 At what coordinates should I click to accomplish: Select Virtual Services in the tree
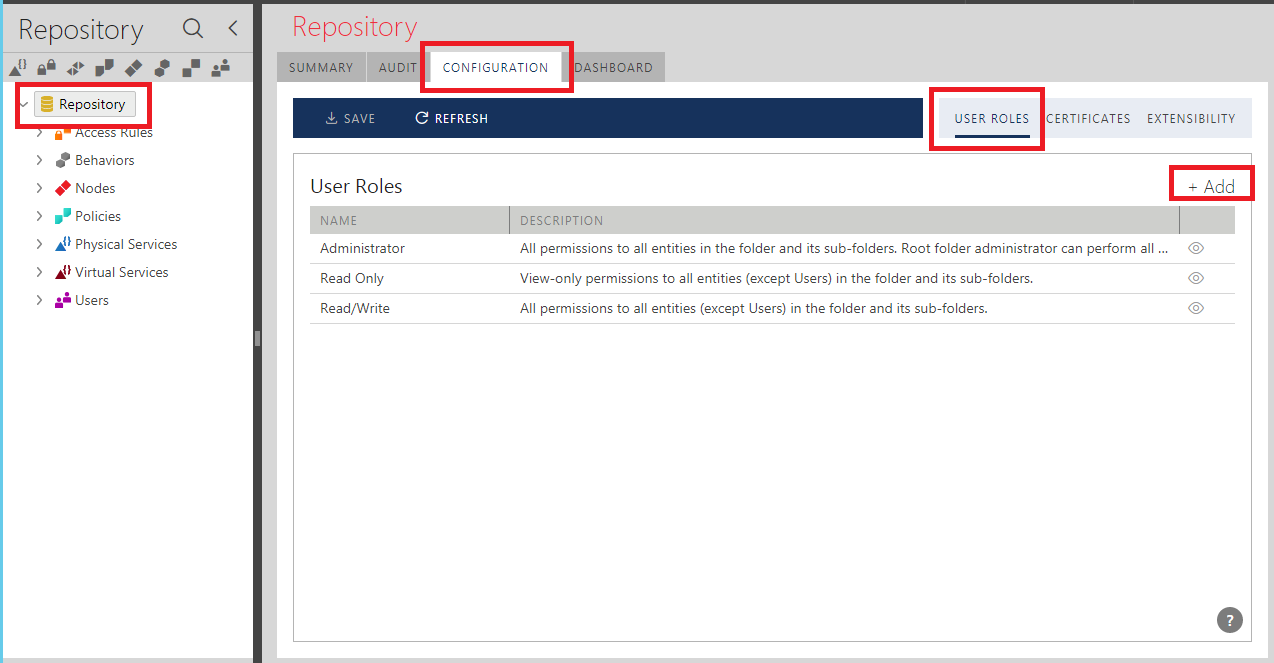point(121,272)
